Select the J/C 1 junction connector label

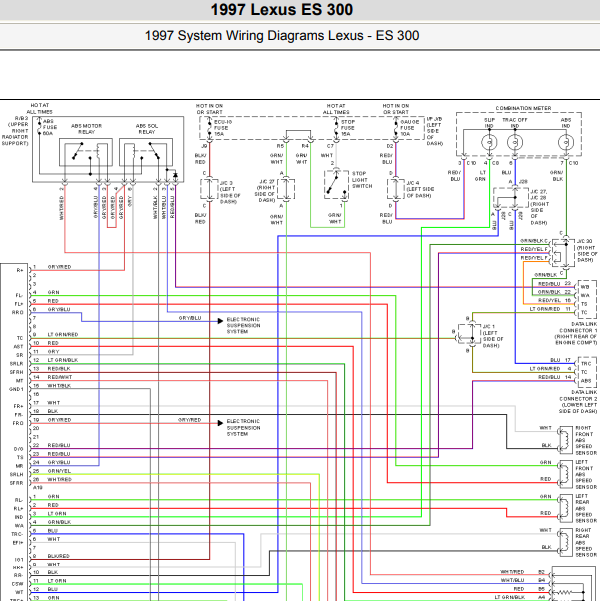click(x=492, y=336)
